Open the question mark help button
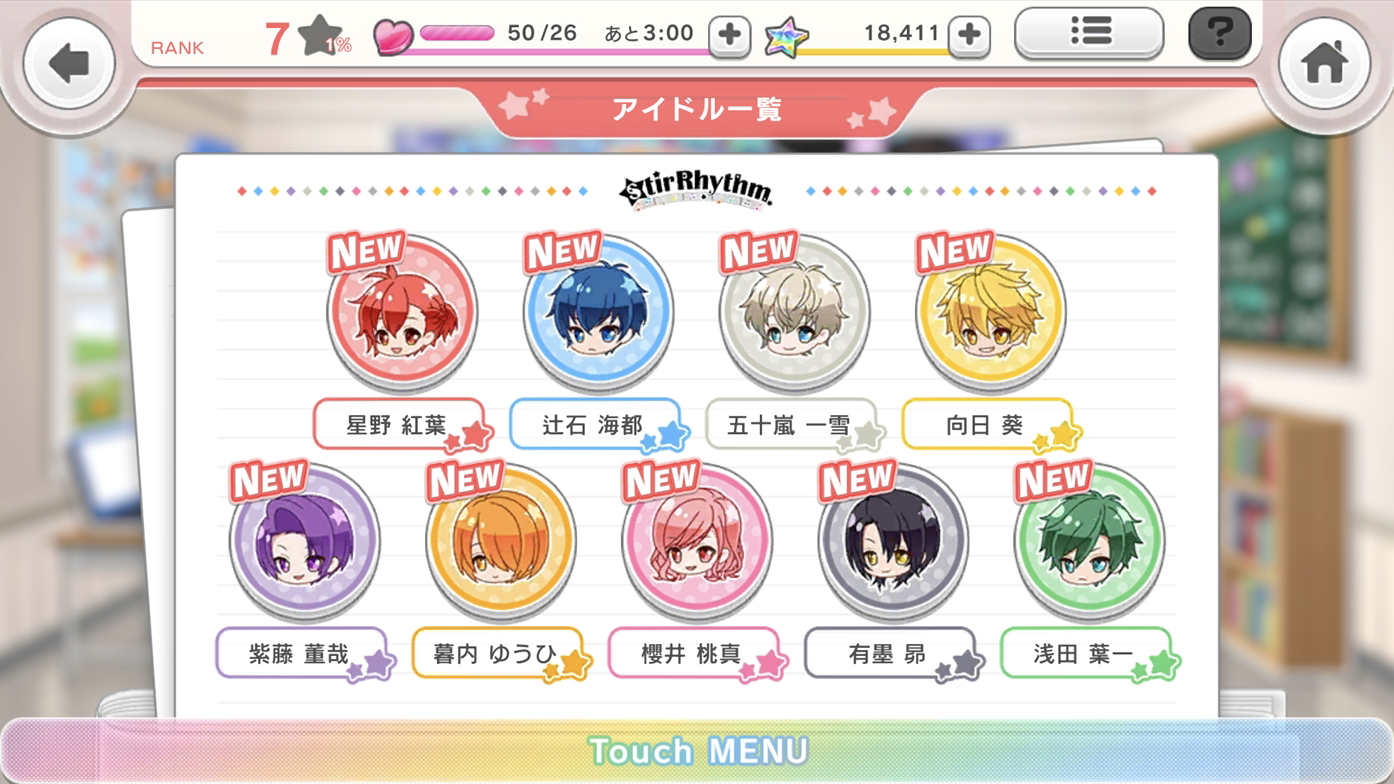This screenshot has width=1394, height=784. pyautogui.click(x=1219, y=34)
